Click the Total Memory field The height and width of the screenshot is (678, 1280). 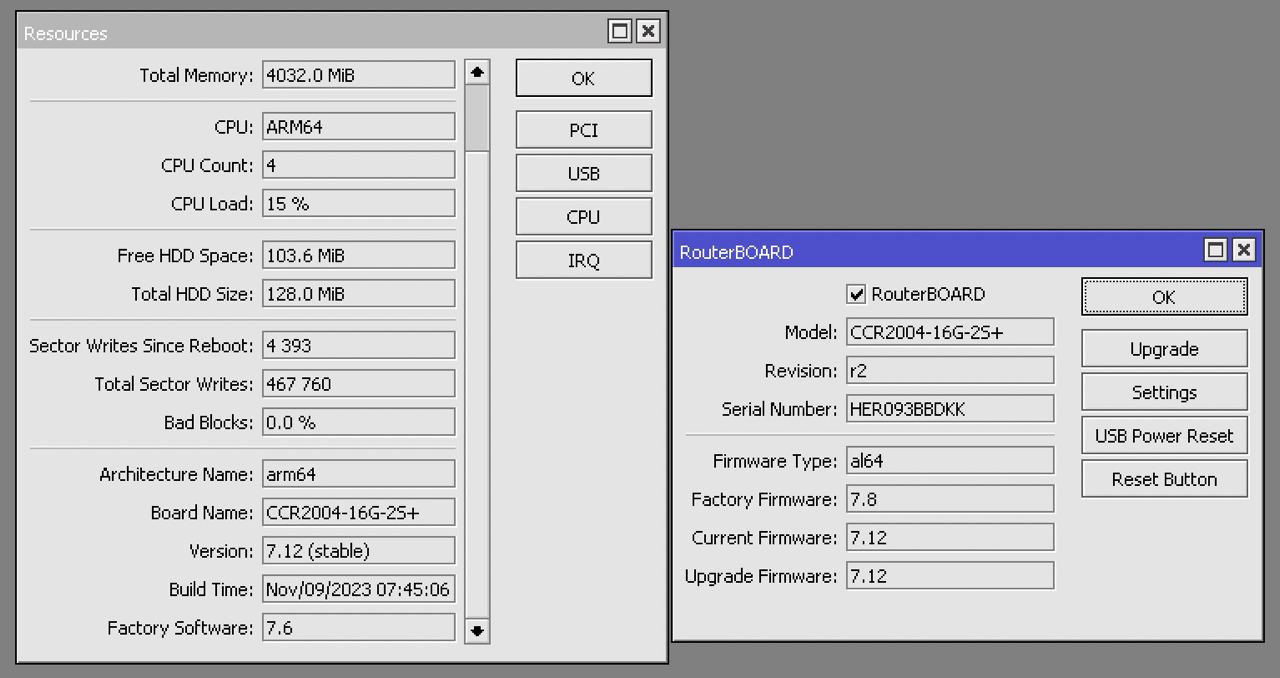(x=359, y=75)
